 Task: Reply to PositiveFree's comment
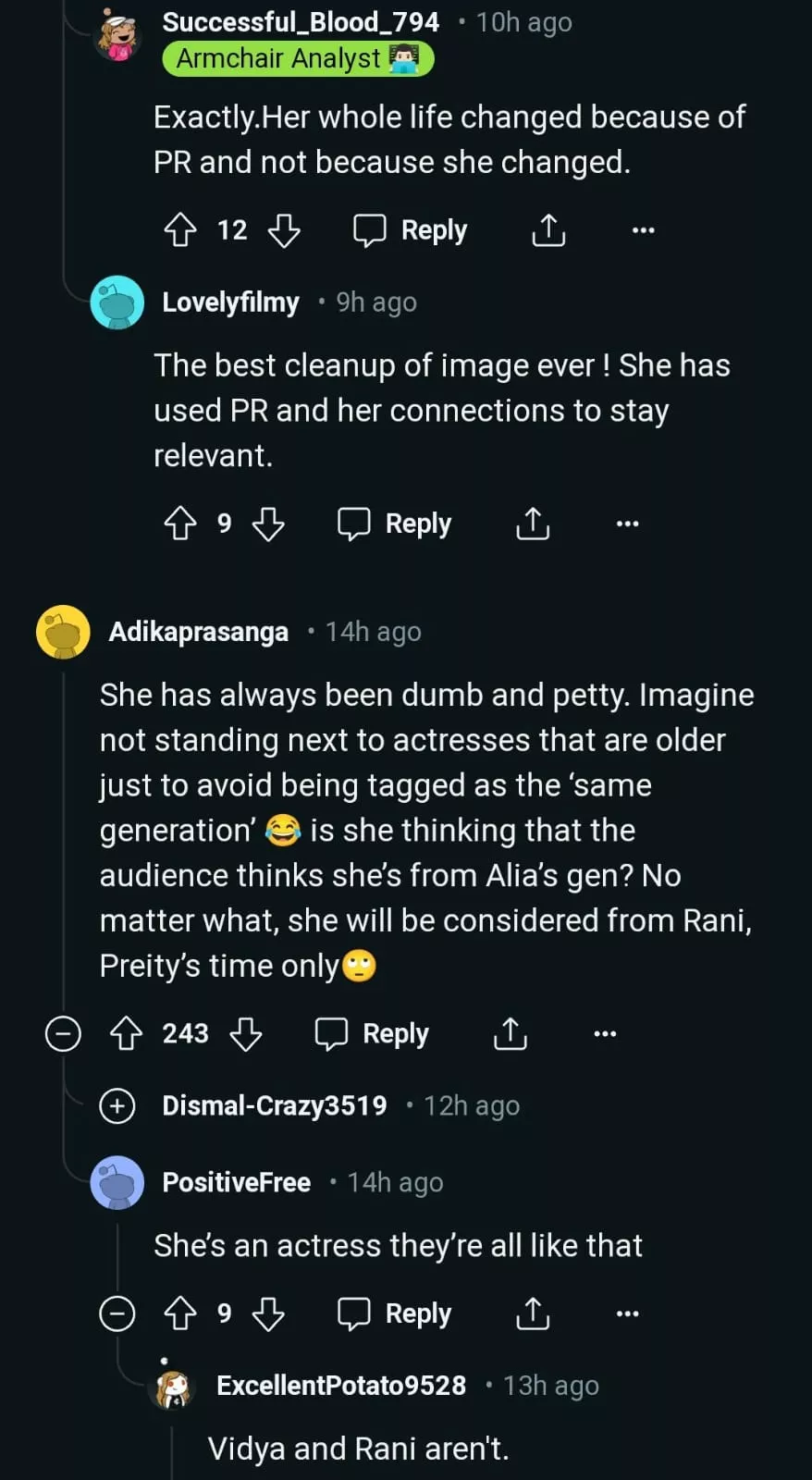point(395,1313)
